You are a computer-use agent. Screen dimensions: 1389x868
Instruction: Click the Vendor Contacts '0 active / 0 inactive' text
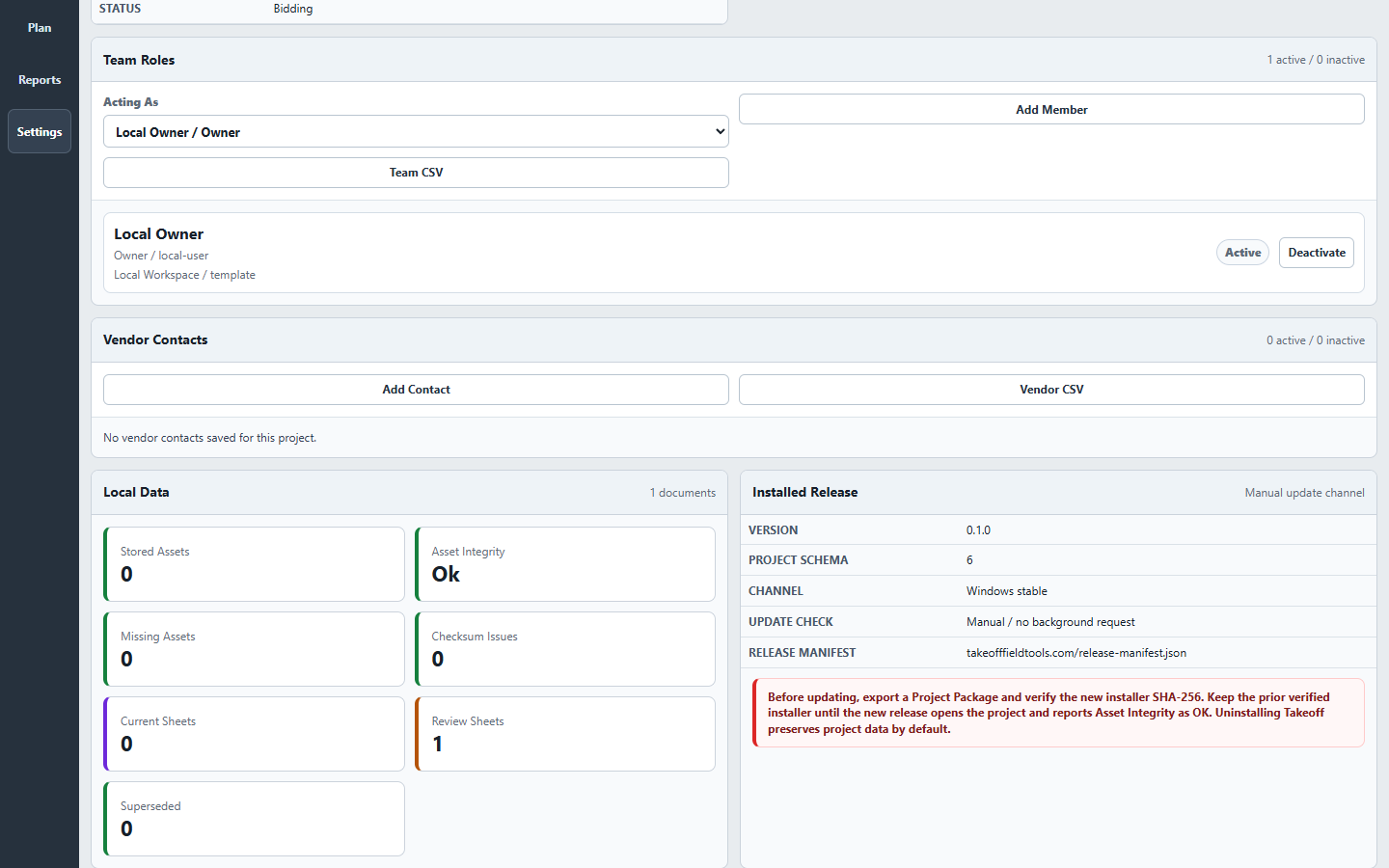pos(1316,340)
